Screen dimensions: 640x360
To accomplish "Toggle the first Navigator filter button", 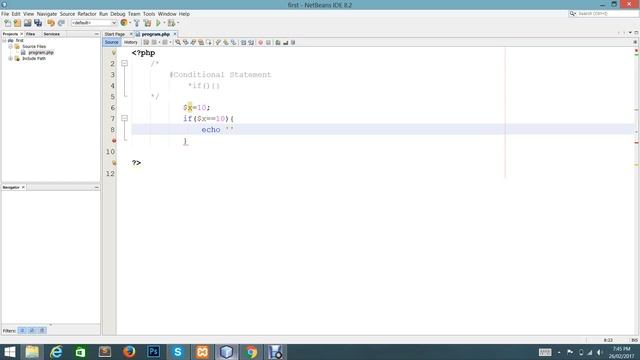I will (22, 330).
